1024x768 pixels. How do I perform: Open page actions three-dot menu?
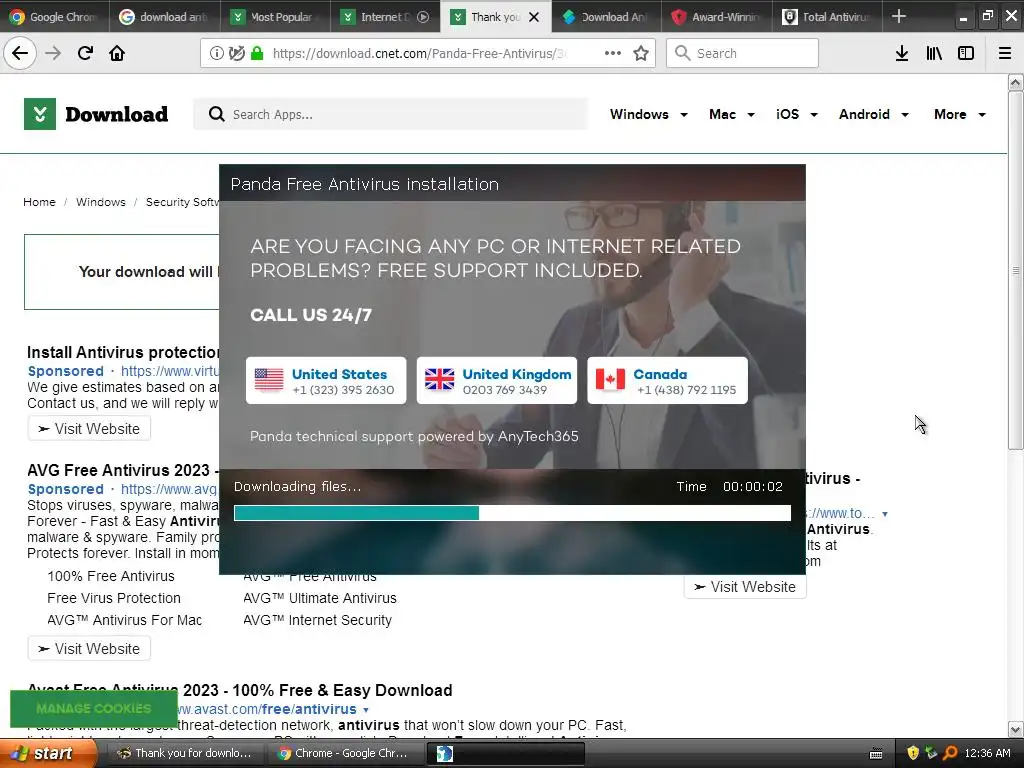pyautogui.click(x=613, y=53)
